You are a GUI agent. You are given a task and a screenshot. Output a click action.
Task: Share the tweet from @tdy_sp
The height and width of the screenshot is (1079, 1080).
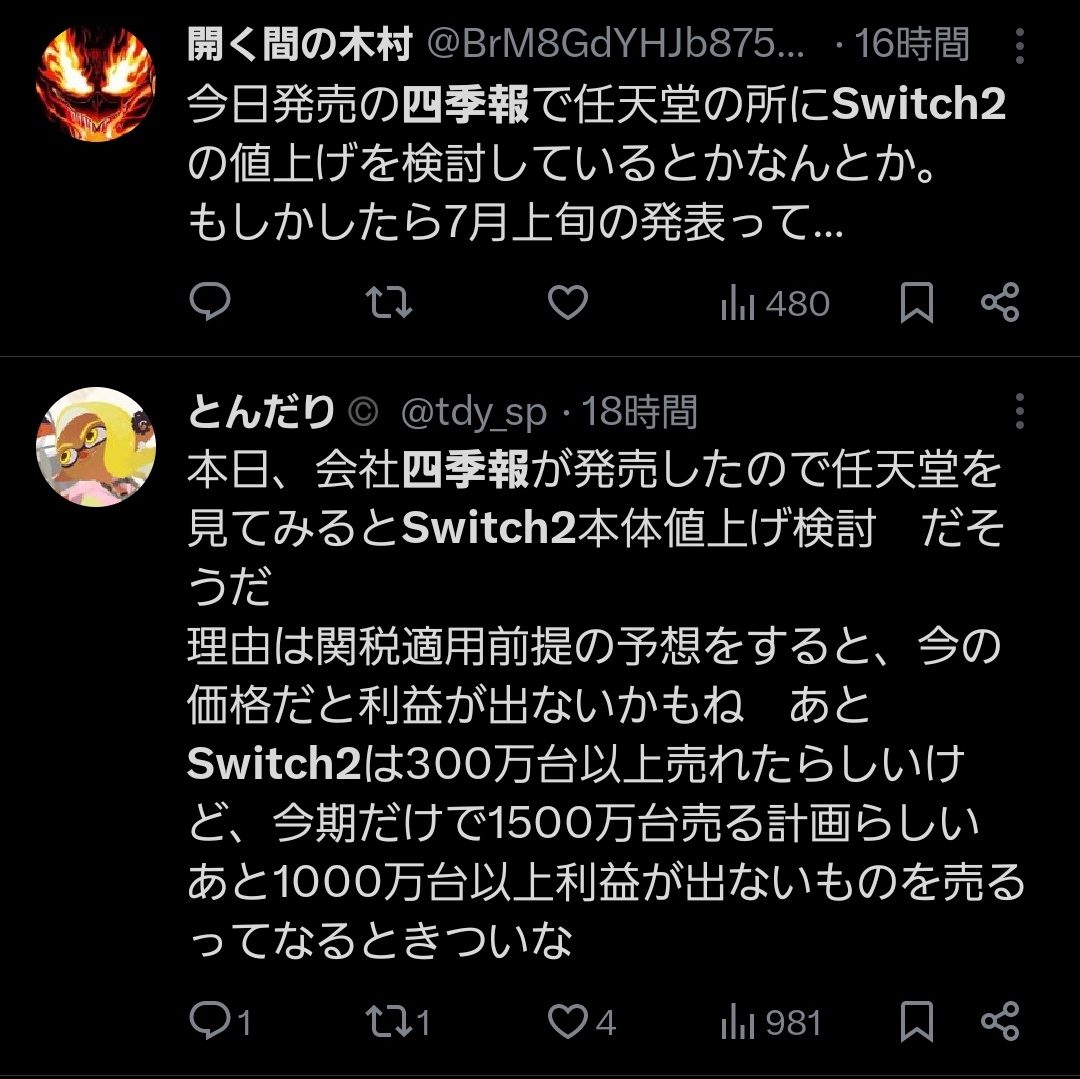(999, 1021)
